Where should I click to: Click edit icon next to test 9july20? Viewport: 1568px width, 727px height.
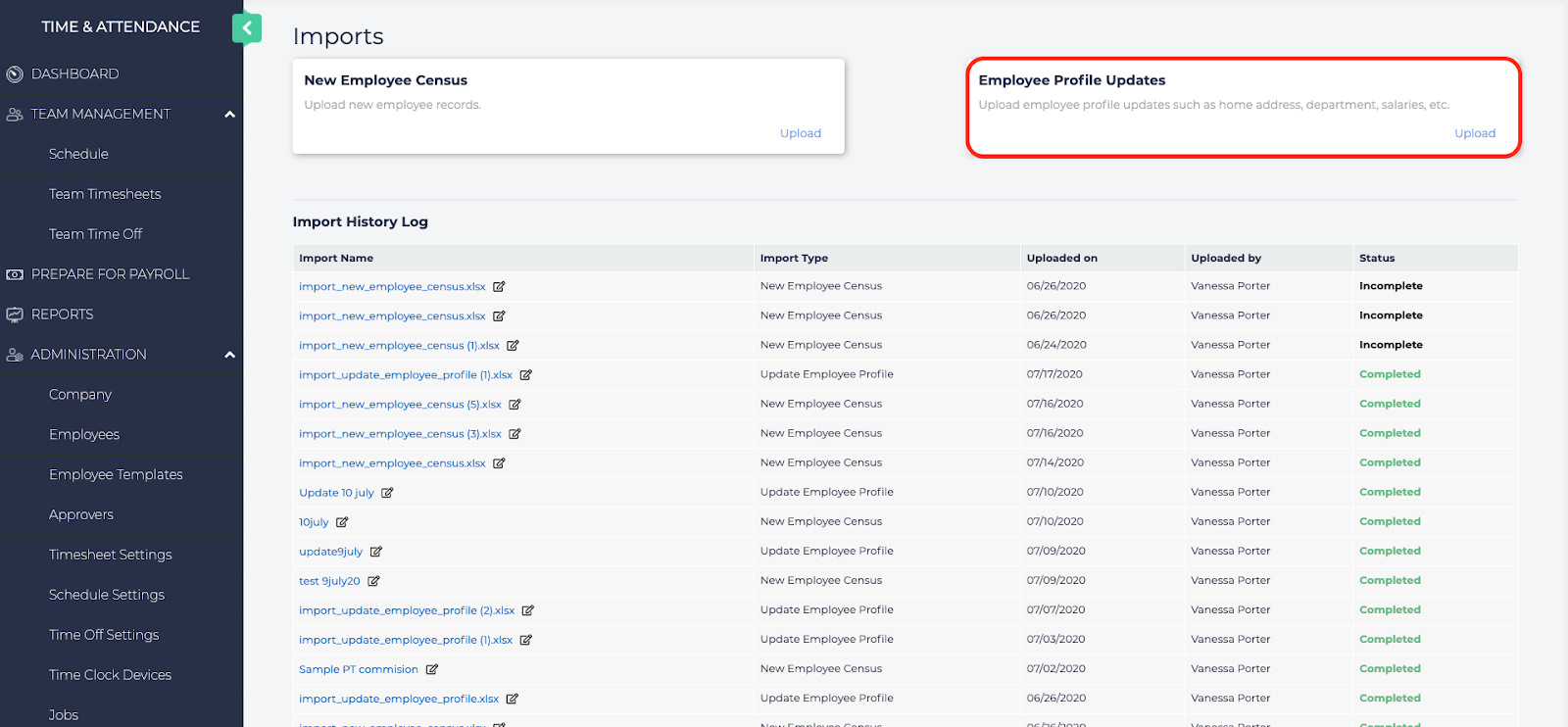pyautogui.click(x=373, y=581)
